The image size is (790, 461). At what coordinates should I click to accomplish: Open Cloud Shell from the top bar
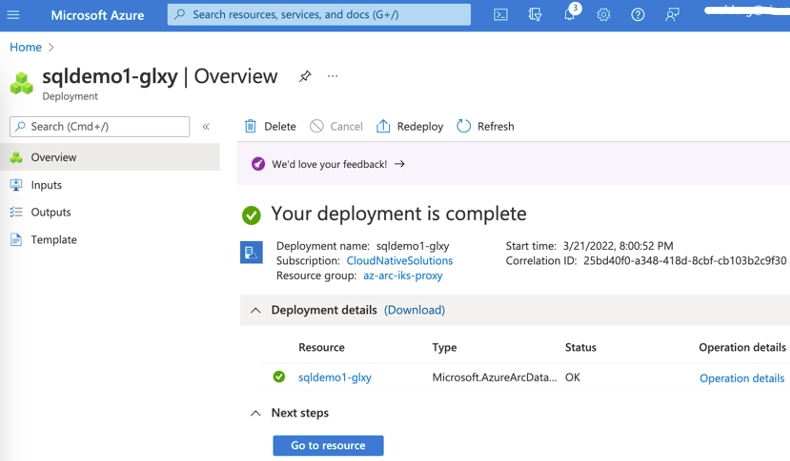coord(500,15)
